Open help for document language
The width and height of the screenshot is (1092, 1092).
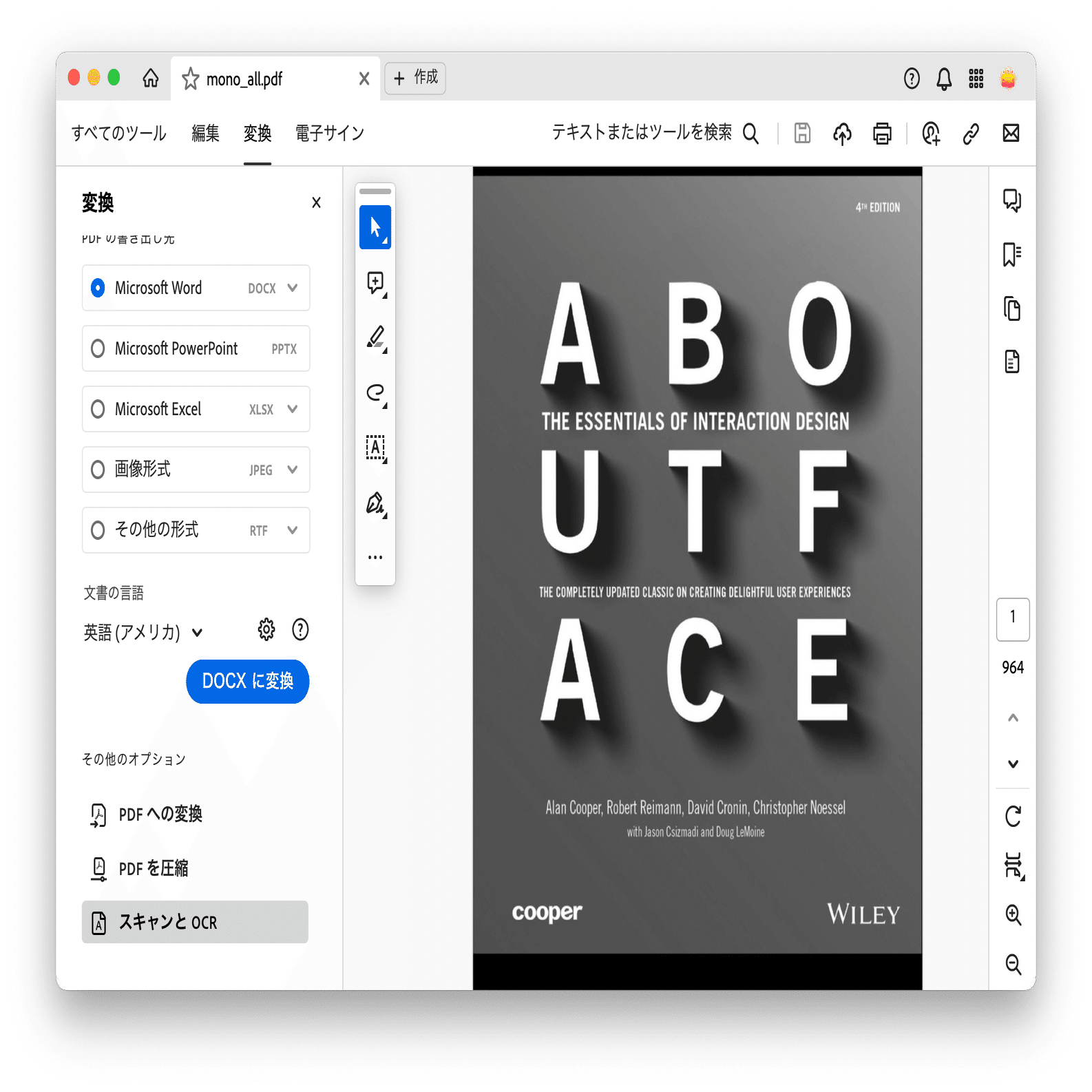pyautogui.click(x=300, y=629)
